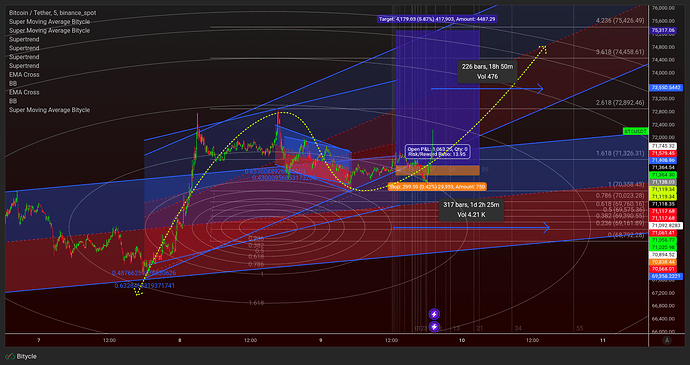The image size is (690, 365).
Task: Click the 0.4876625... blue trend value text
Action: click(144, 273)
